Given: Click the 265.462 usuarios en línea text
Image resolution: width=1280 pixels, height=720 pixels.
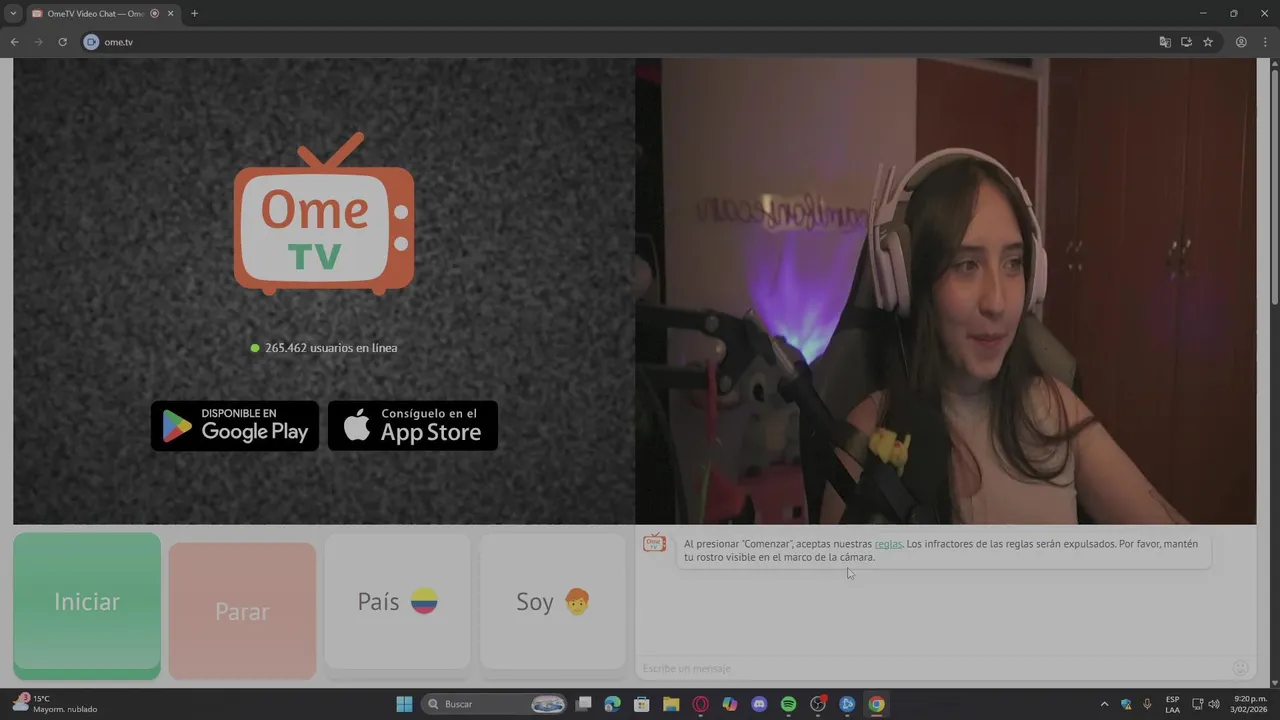Looking at the screenshot, I should pos(331,348).
